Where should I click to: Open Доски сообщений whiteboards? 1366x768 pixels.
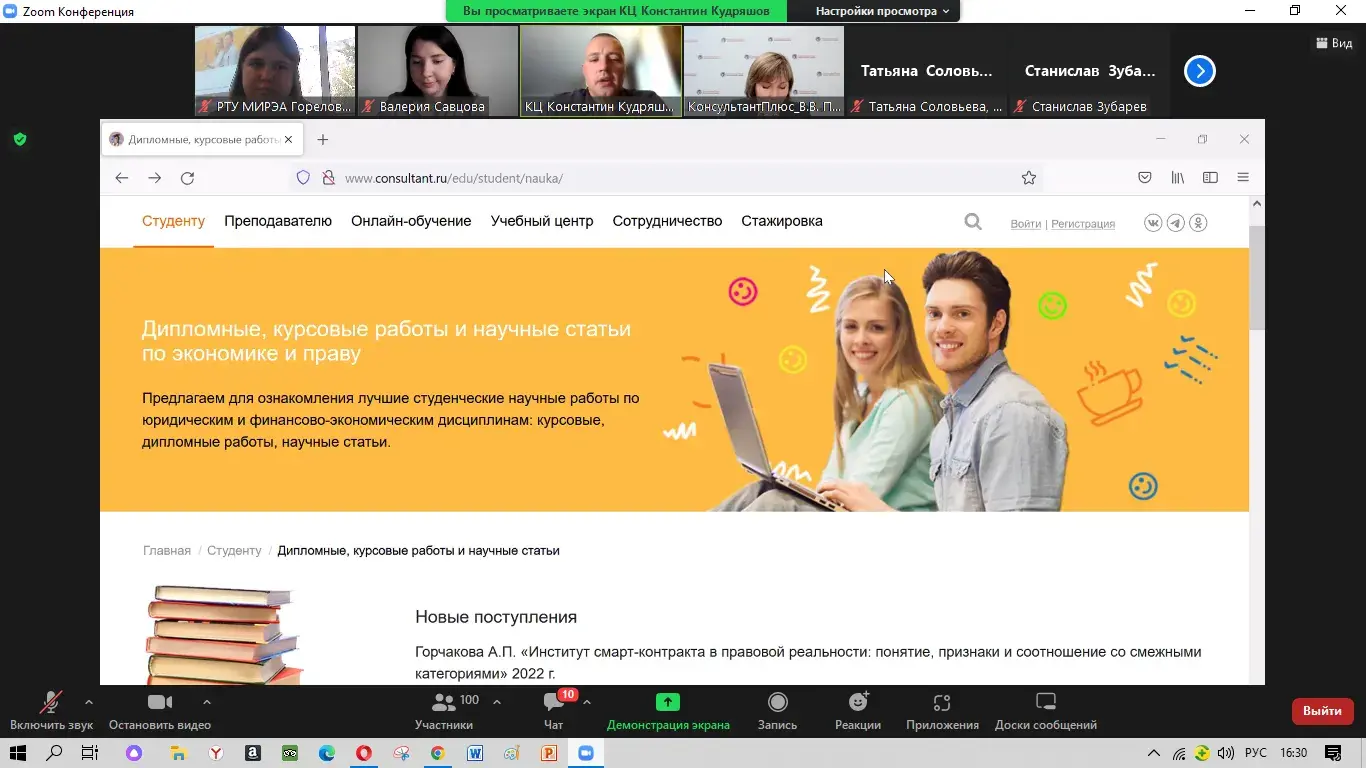point(1046,711)
